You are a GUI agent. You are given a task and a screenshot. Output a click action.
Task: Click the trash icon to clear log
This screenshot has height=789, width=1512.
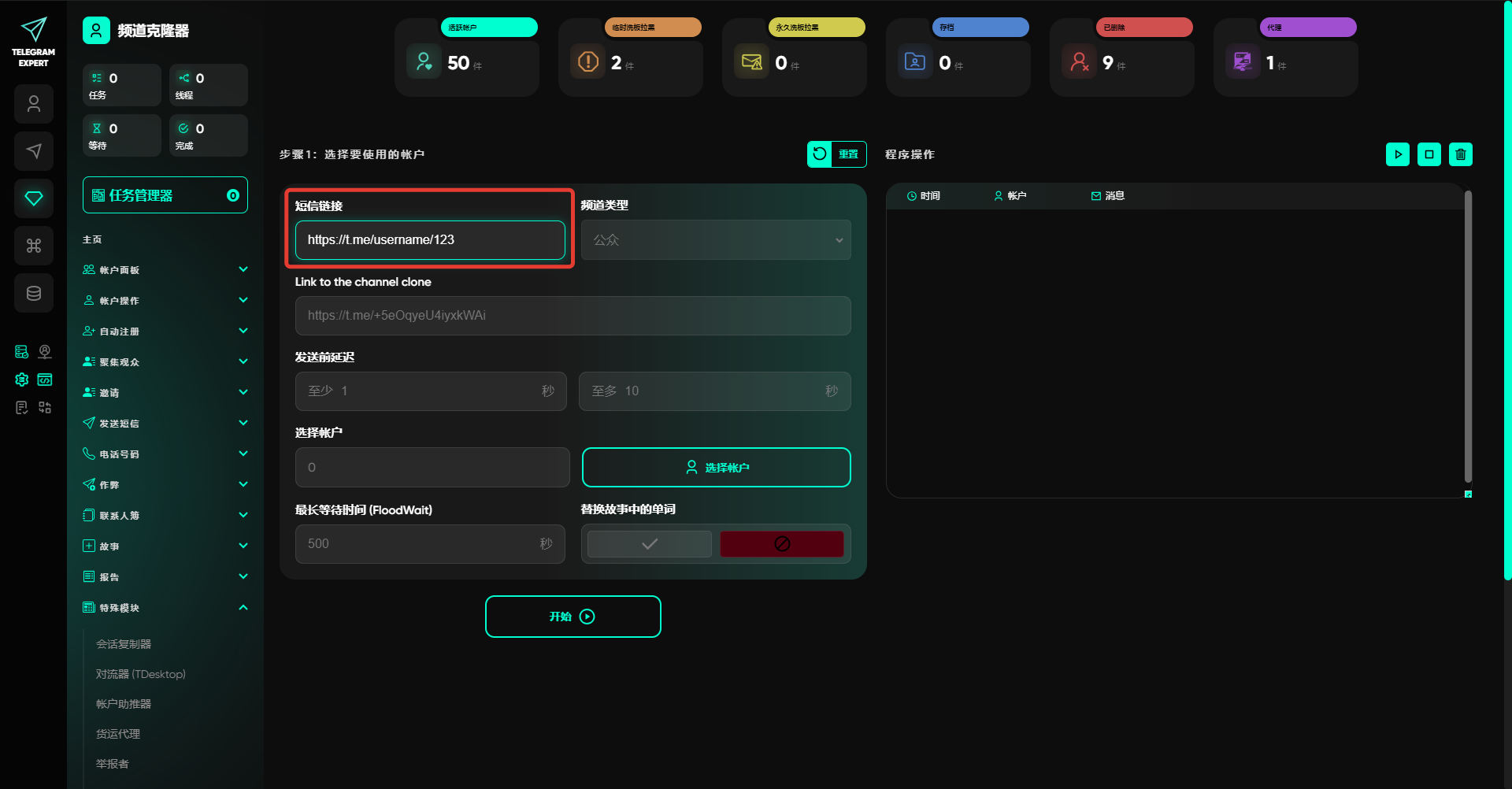[x=1460, y=154]
